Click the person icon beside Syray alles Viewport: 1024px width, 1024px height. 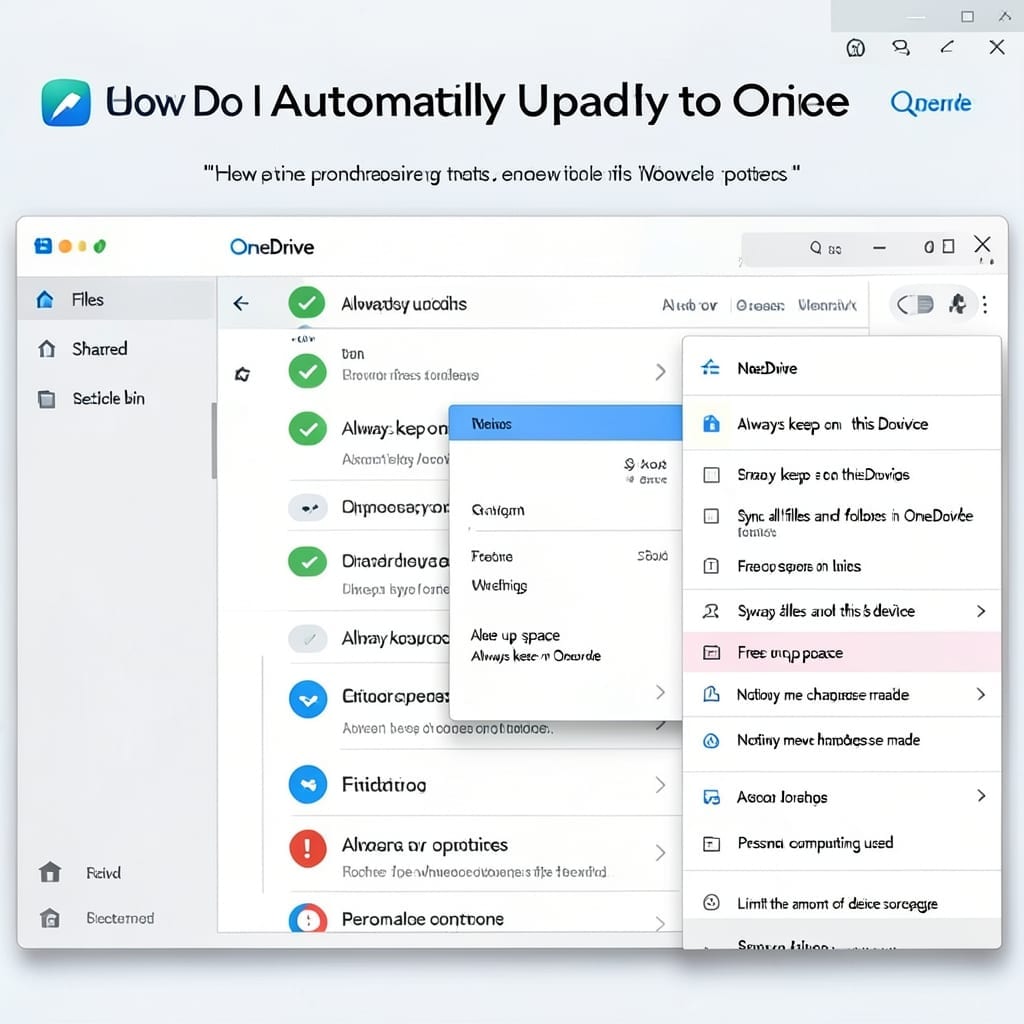tap(711, 611)
